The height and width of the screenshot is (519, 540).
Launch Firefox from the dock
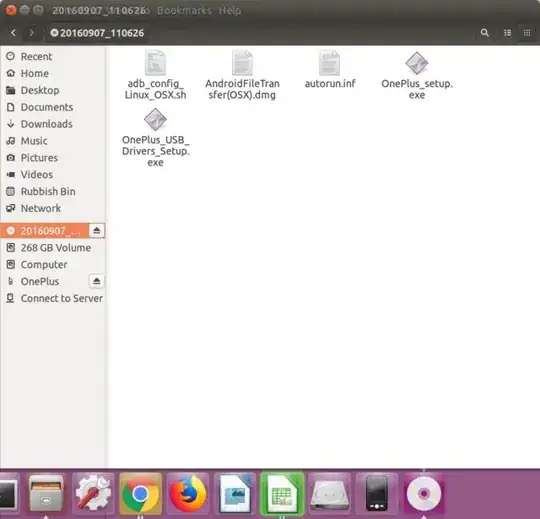tap(188, 493)
